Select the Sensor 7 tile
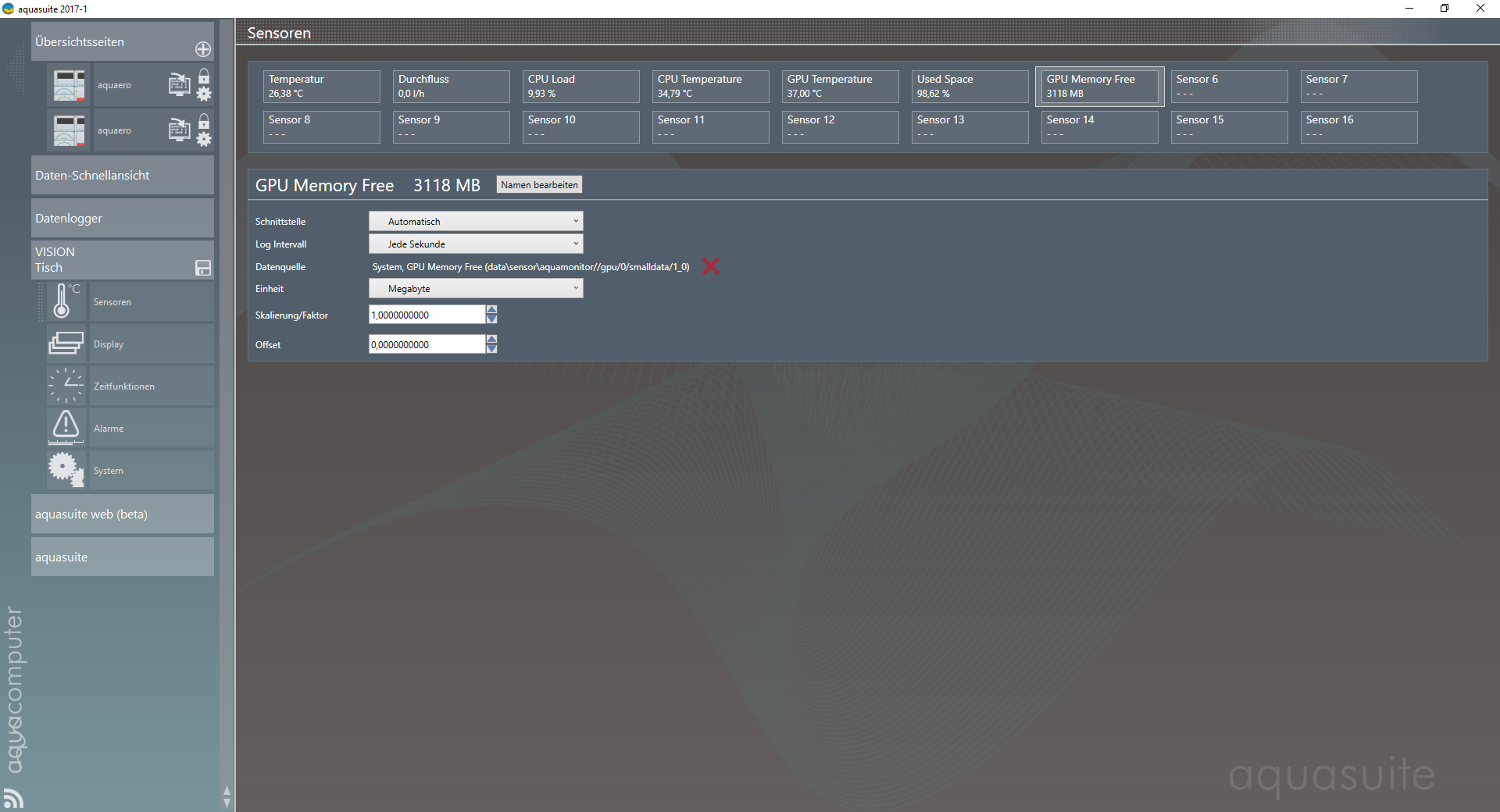Viewport: 1500px width, 812px height. click(x=1359, y=86)
